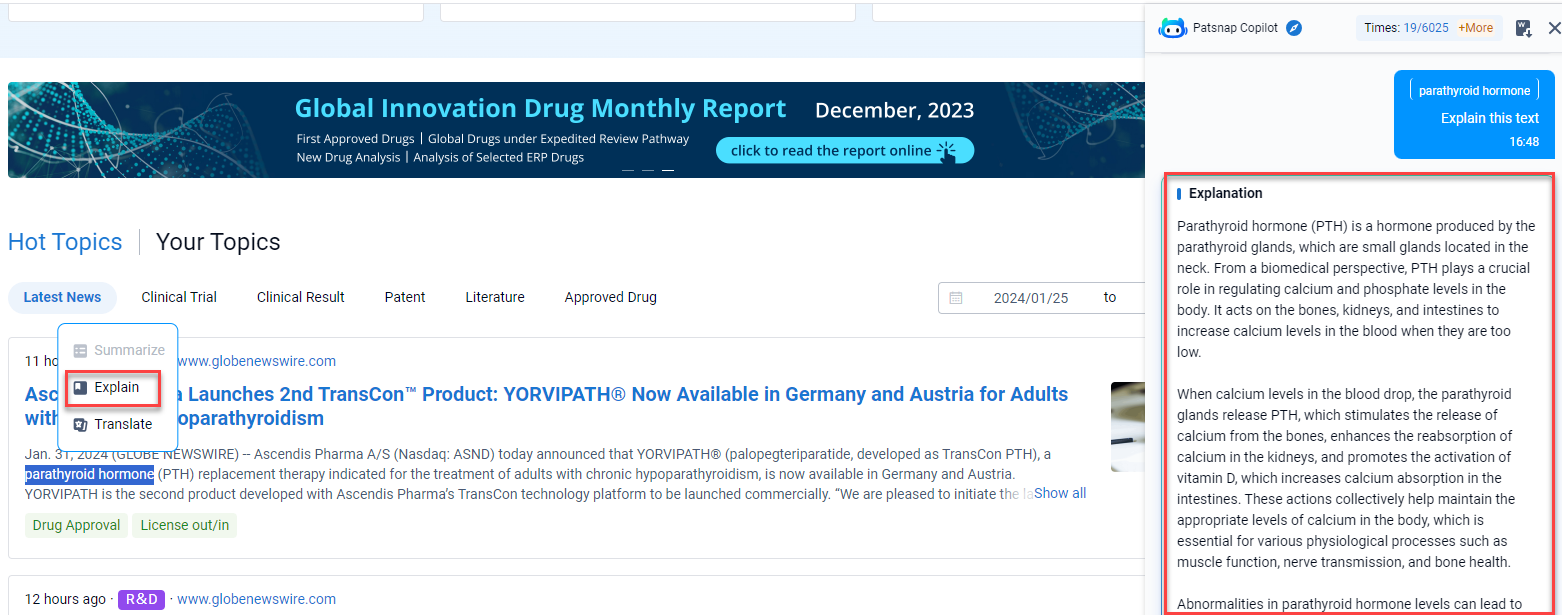Click +More to get extra Copilot uses
Screen dimensions: 1562x615
coord(1475,28)
